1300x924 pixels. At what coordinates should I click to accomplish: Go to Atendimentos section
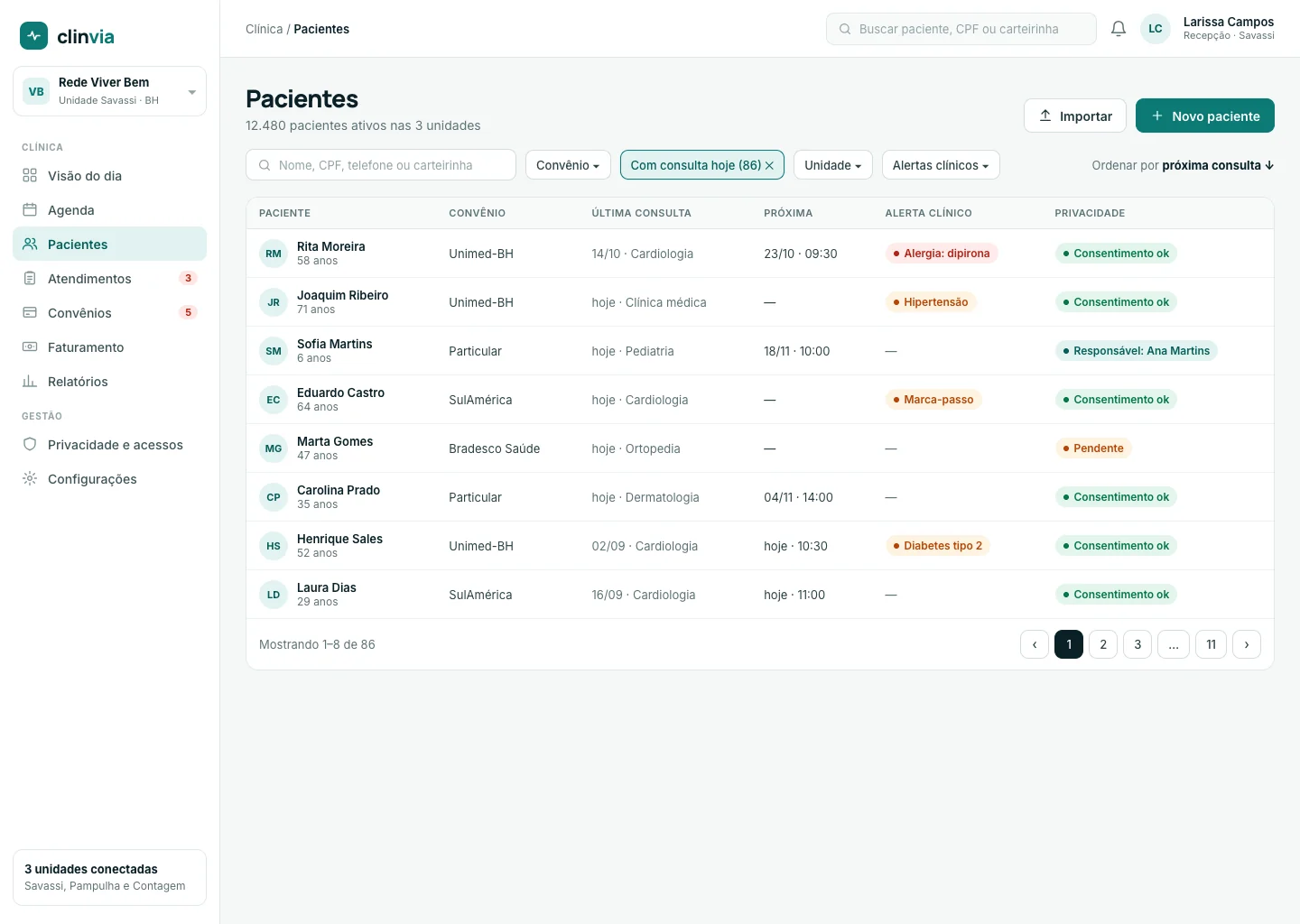pos(109,279)
